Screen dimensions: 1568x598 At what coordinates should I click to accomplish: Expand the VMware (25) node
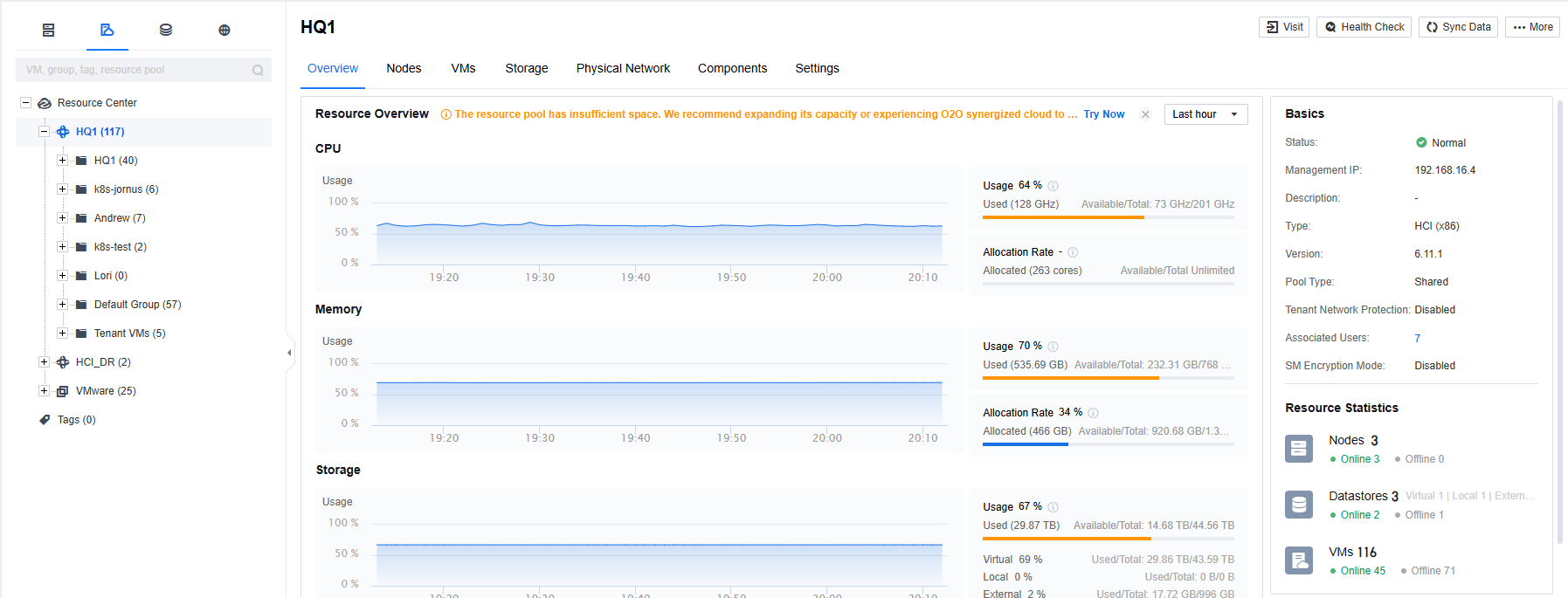pyautogui.click(x=44, y=391)
